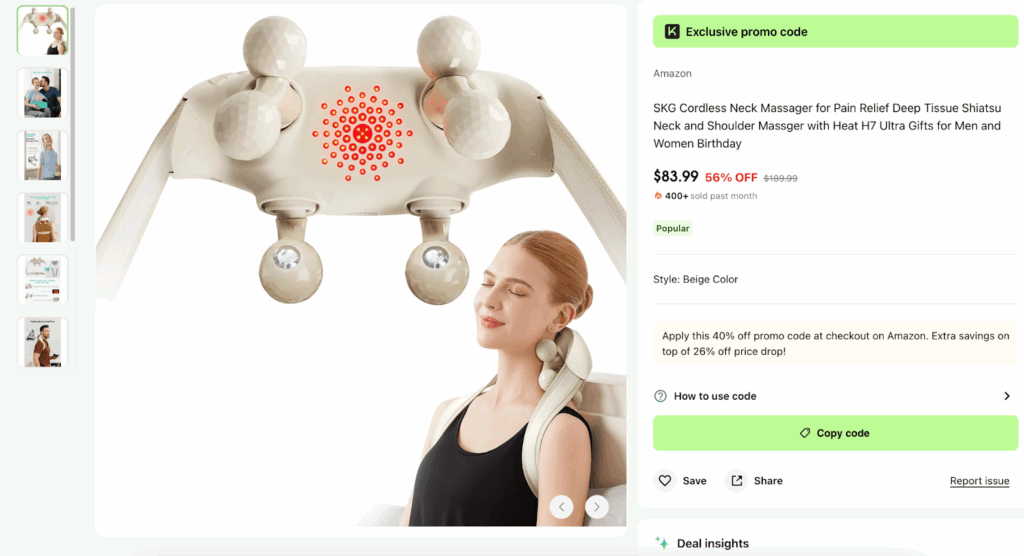The image size is (1024, 556).
Task: Click the Share arrow icon
Action: 737,481
